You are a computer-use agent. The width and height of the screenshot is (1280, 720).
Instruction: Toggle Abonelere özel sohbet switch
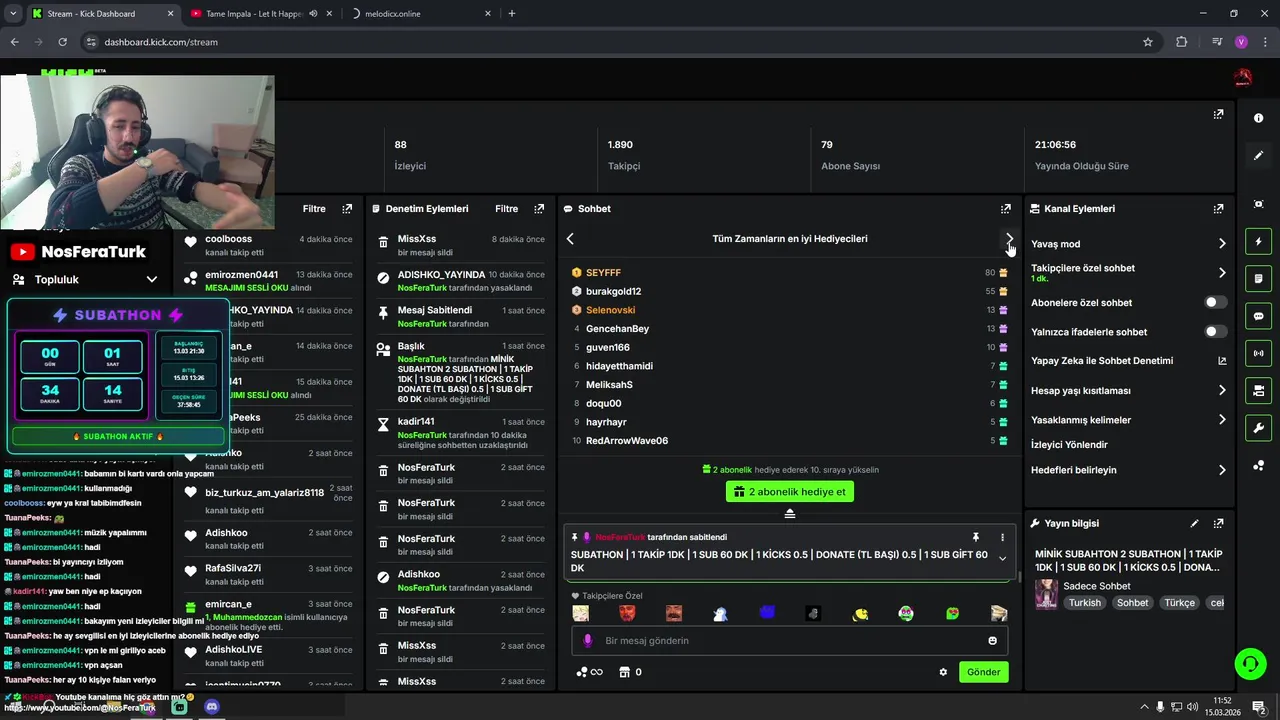point(1215,302)
